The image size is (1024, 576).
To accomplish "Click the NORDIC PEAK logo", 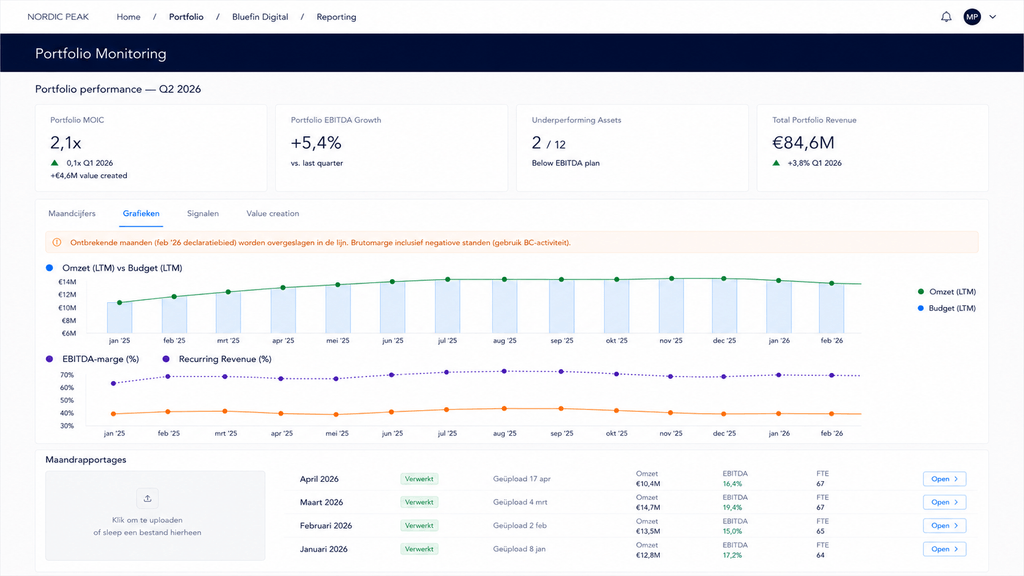I will (58, 17).
